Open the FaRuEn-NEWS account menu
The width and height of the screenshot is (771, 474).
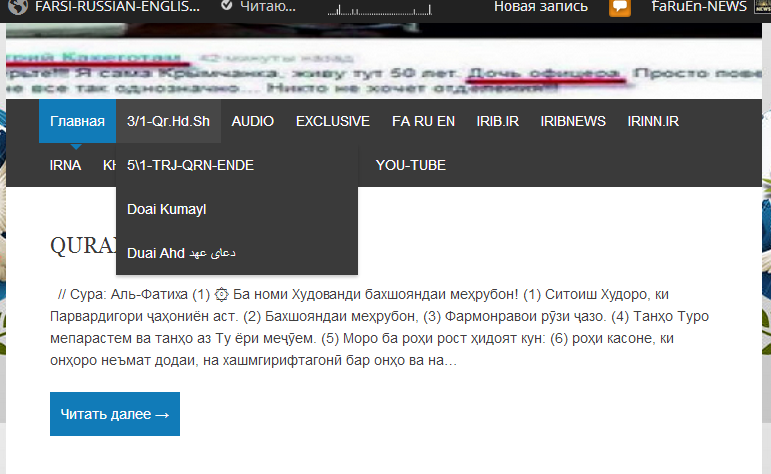click(x=698, y=7)
